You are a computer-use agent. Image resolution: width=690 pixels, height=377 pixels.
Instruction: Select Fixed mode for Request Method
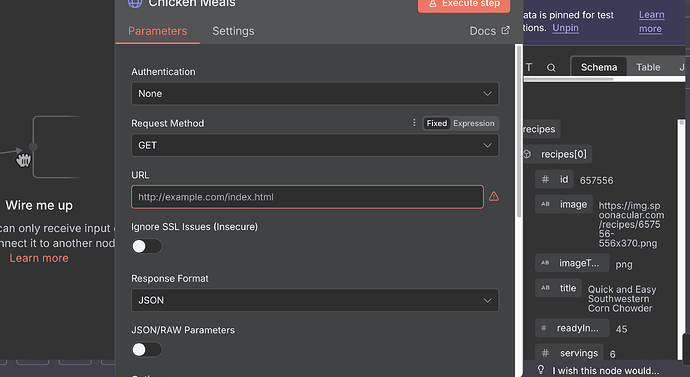click(437, 124)
